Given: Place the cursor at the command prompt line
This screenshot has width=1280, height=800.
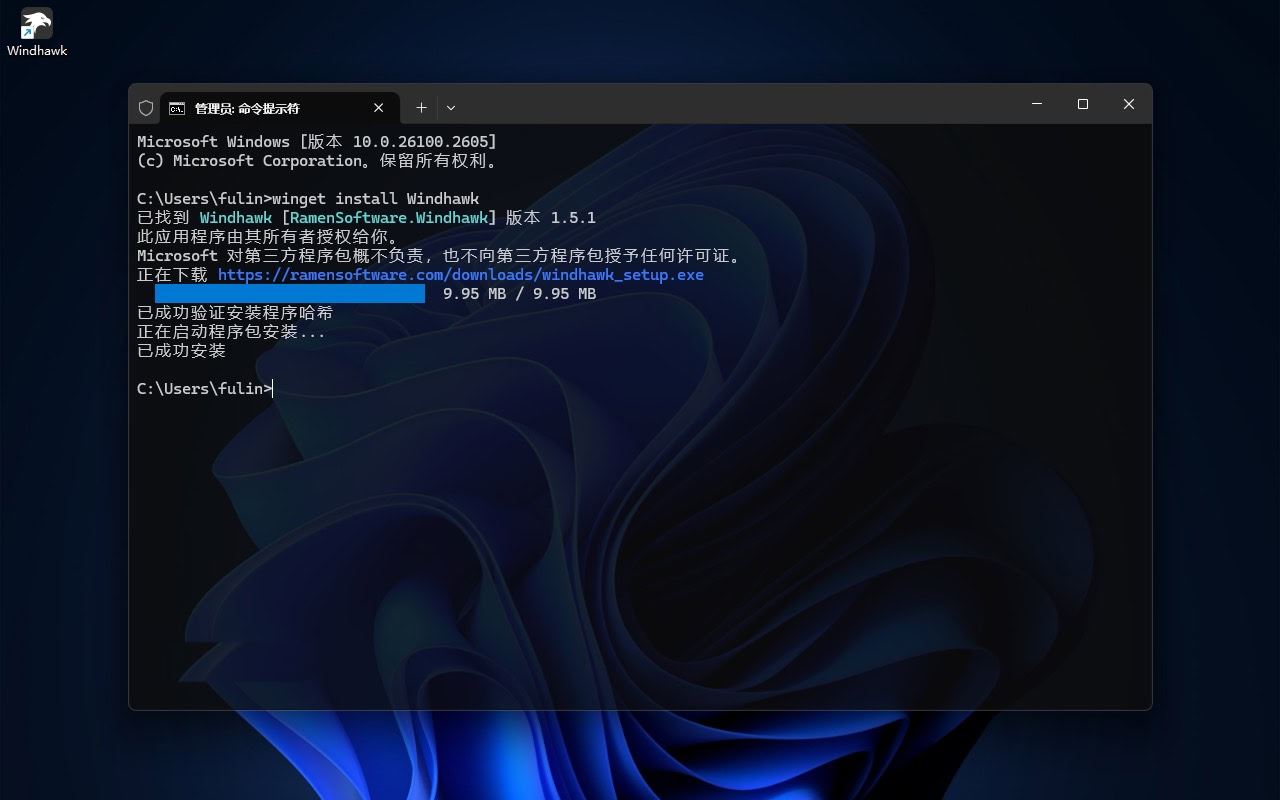Looking at the screenshot, I should (x=271, y=388).
